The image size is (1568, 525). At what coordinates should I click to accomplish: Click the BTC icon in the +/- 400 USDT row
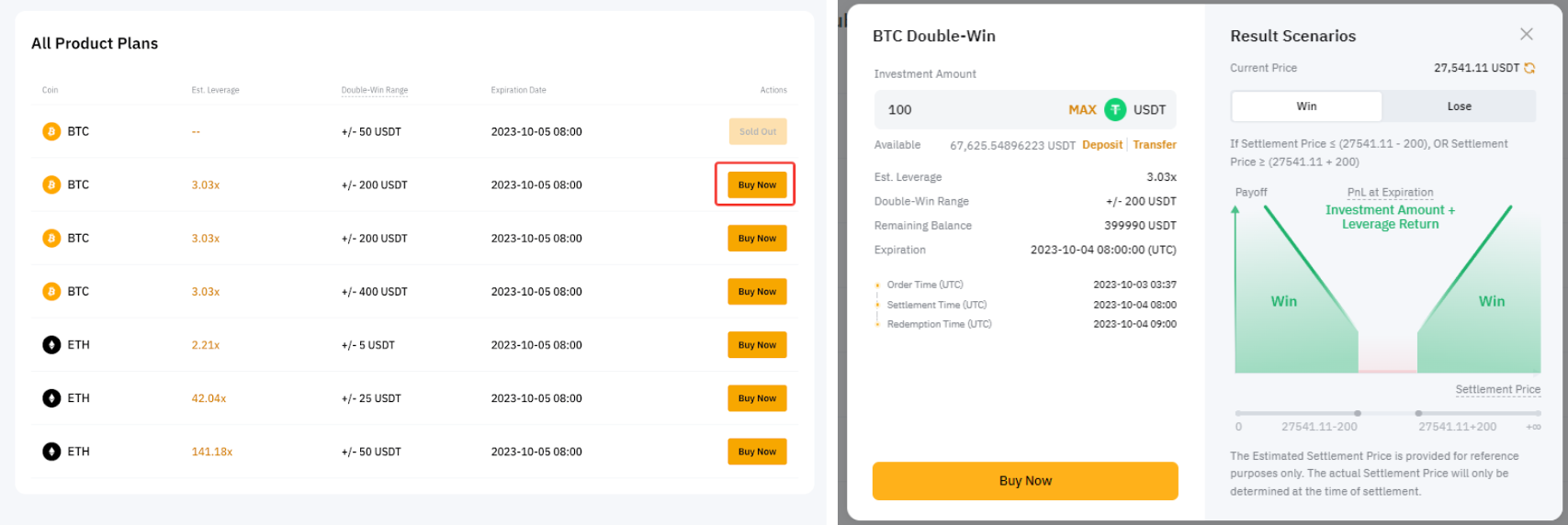[x=51, y=292]
